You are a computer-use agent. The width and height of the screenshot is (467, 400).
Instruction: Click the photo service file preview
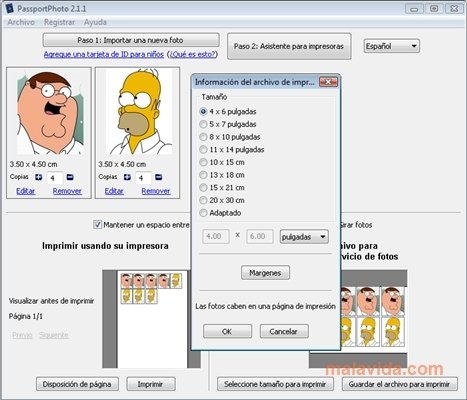374,319
